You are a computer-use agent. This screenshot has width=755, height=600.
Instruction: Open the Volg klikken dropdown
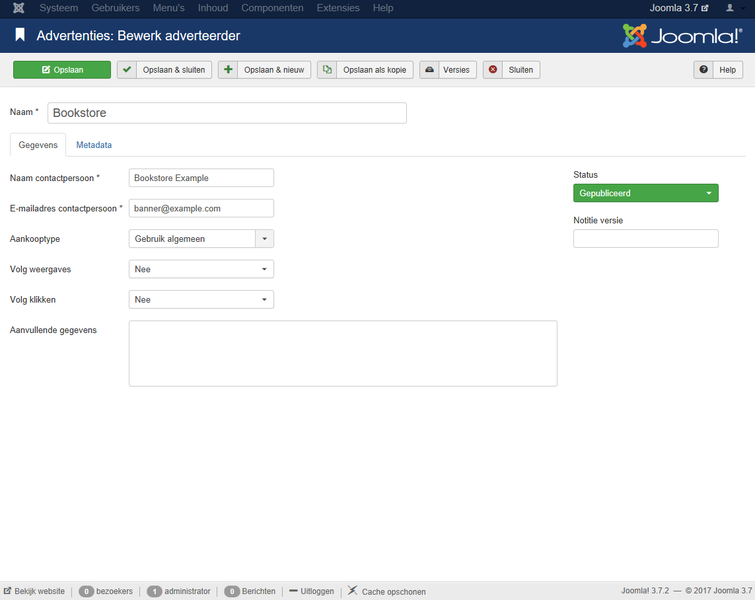tap(201, 300)
